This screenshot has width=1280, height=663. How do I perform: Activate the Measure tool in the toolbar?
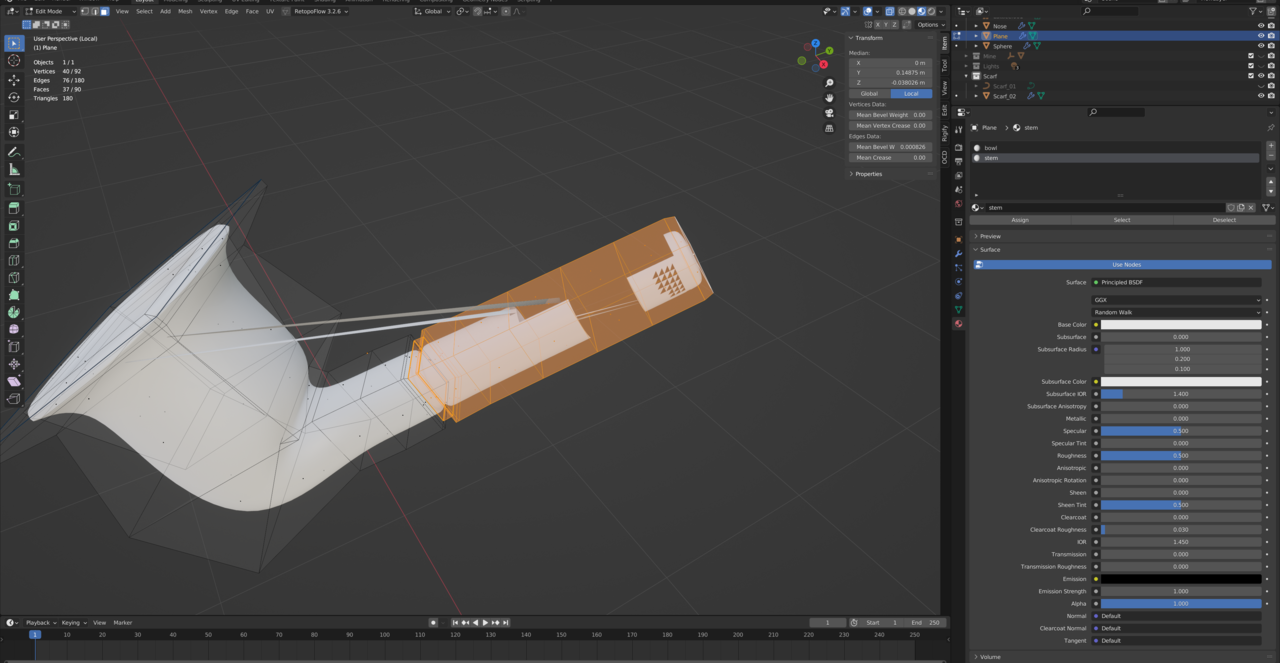pos(13,170)
